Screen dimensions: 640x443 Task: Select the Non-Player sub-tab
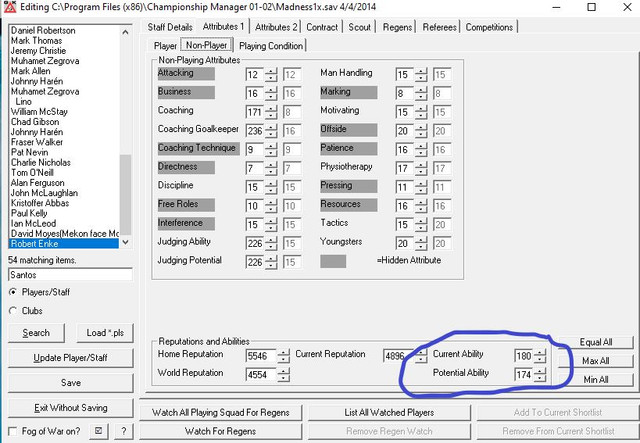tap(207, 45)
